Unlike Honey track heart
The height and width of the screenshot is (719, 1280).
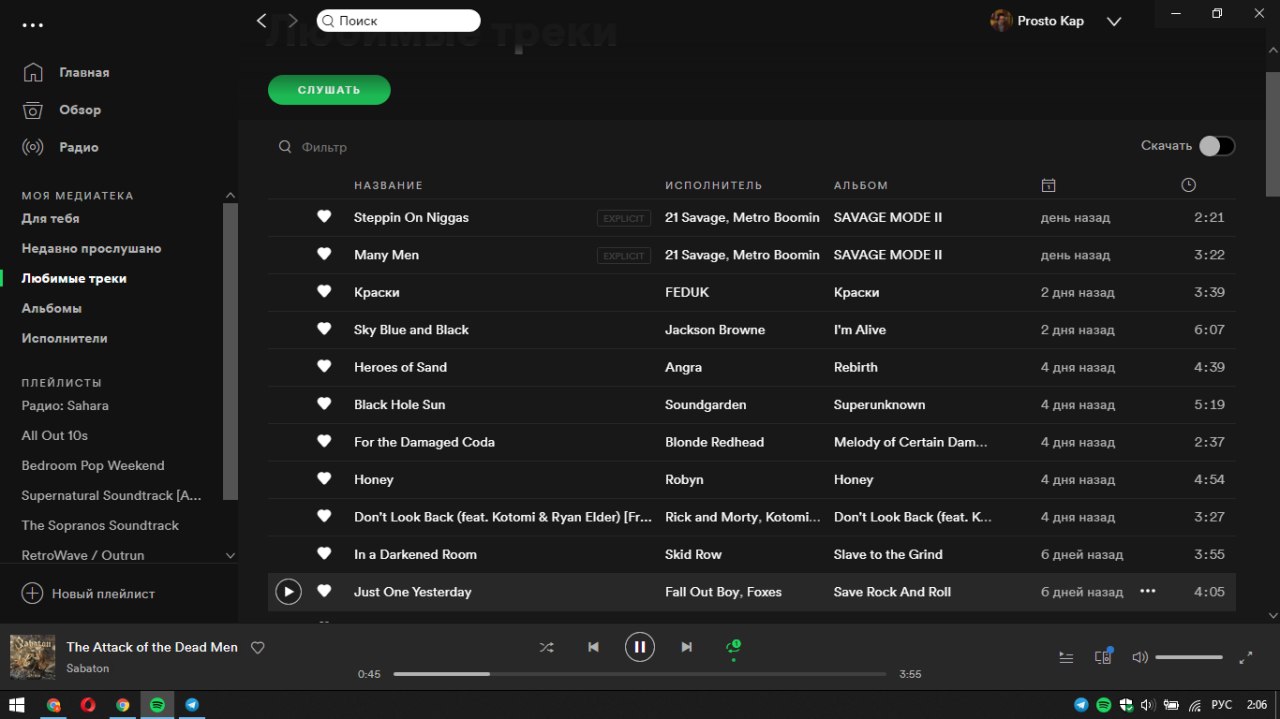coord(324,479)
